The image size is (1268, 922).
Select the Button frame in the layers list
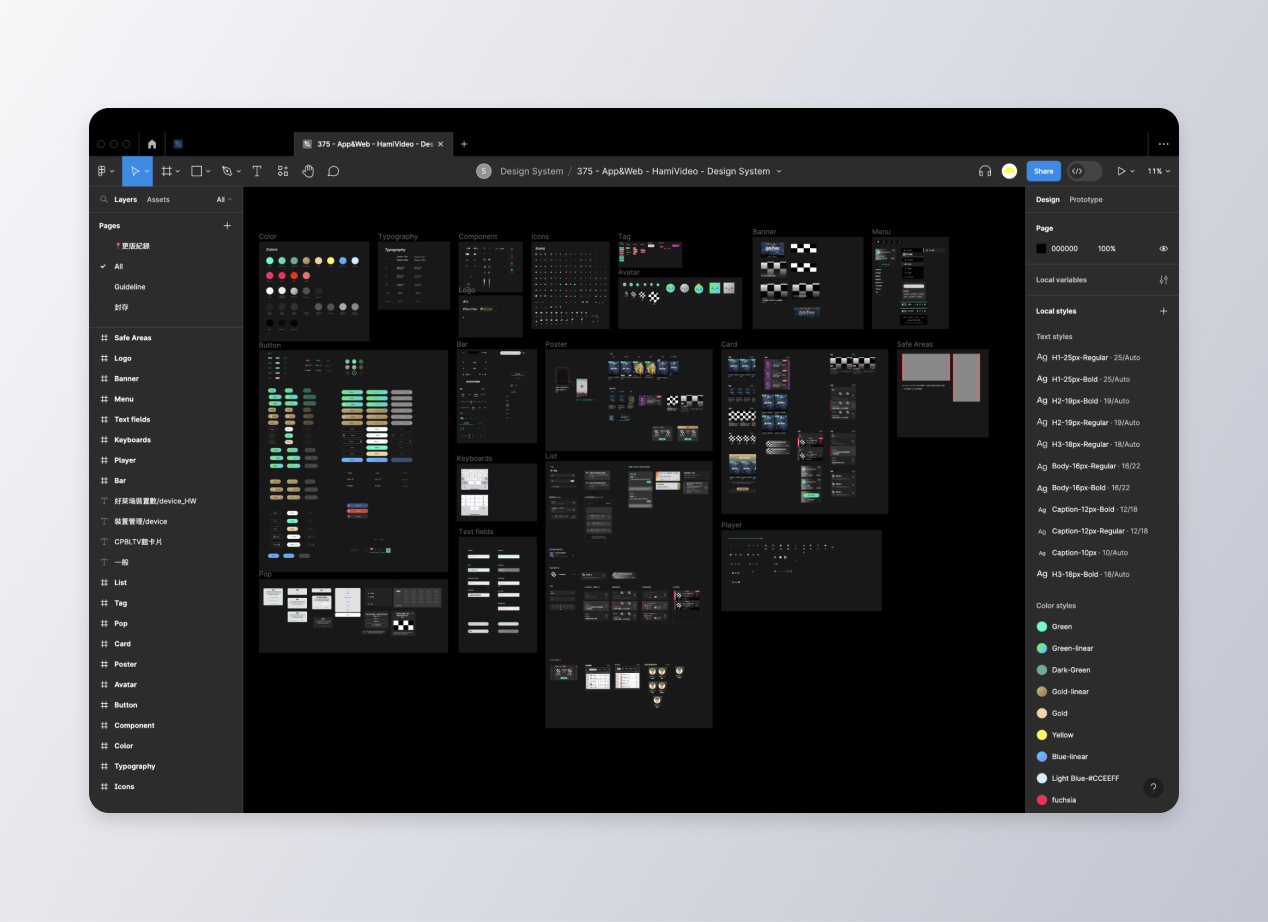[125, 704]
